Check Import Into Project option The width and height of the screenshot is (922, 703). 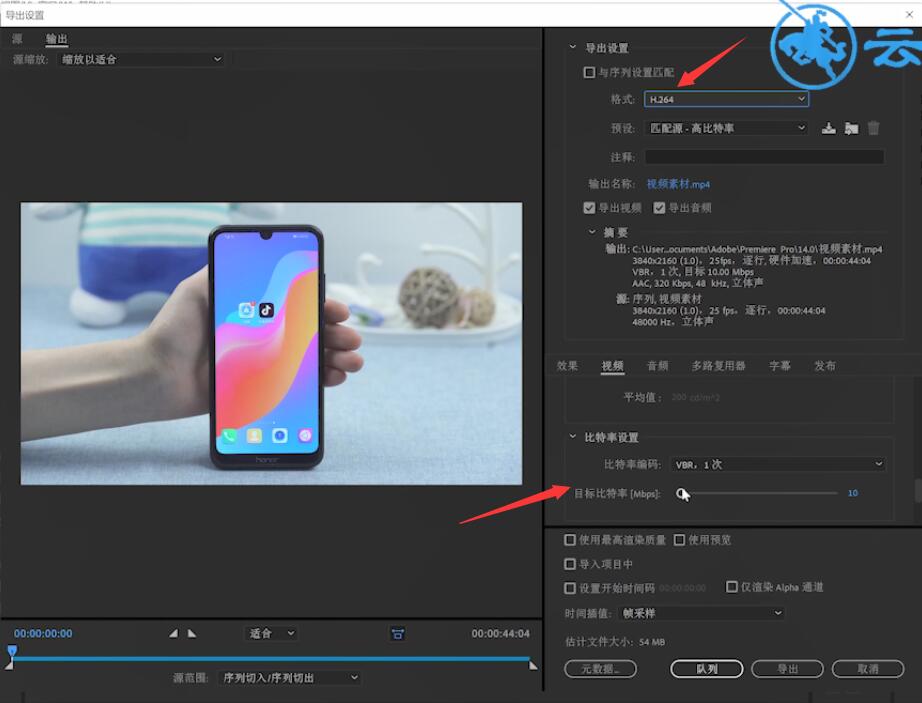pyautogui.click(x=570, y=564)
